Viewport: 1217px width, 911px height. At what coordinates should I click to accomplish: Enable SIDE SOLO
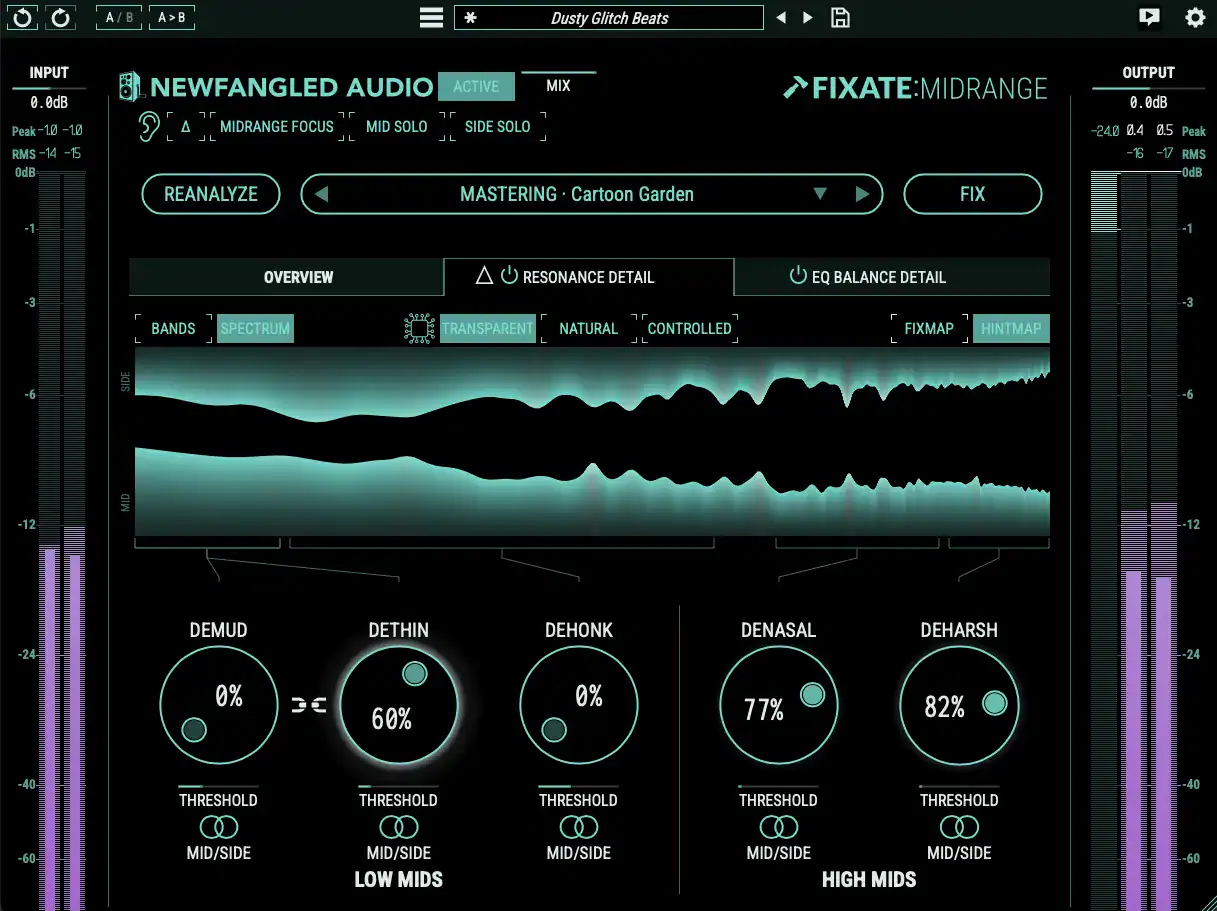[x=497, y=127]
